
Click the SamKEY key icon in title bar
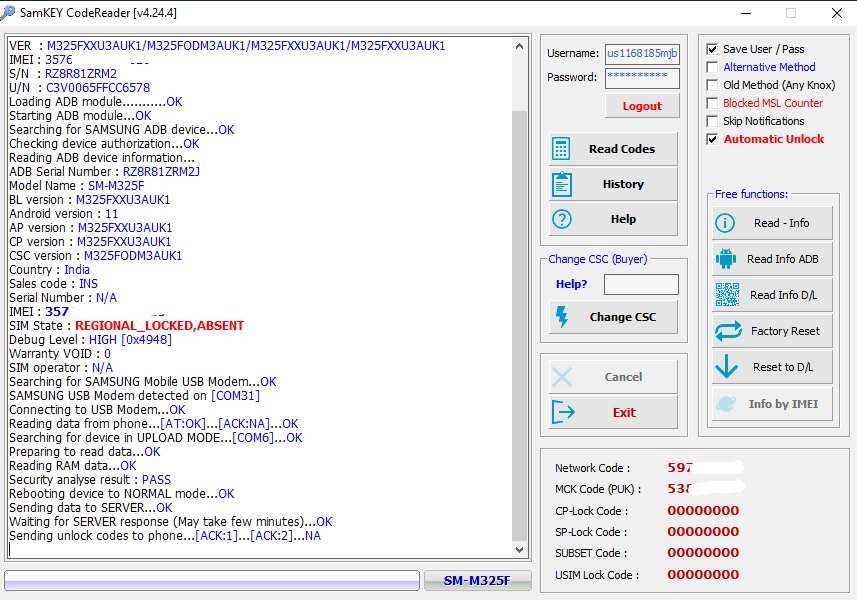tap(8, 12)
